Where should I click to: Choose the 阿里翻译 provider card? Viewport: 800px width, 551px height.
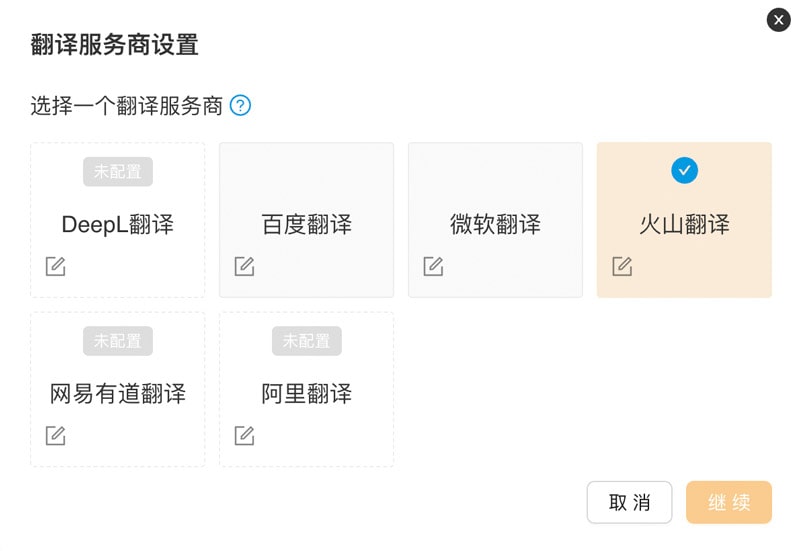tap(306, 393)
